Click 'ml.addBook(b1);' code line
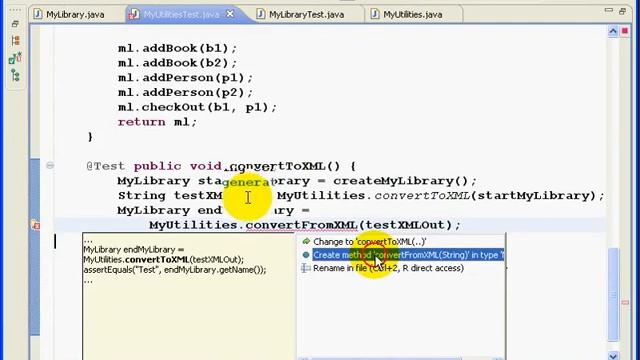640x360 pixels. pyautogui.click(x=177, y=49)
